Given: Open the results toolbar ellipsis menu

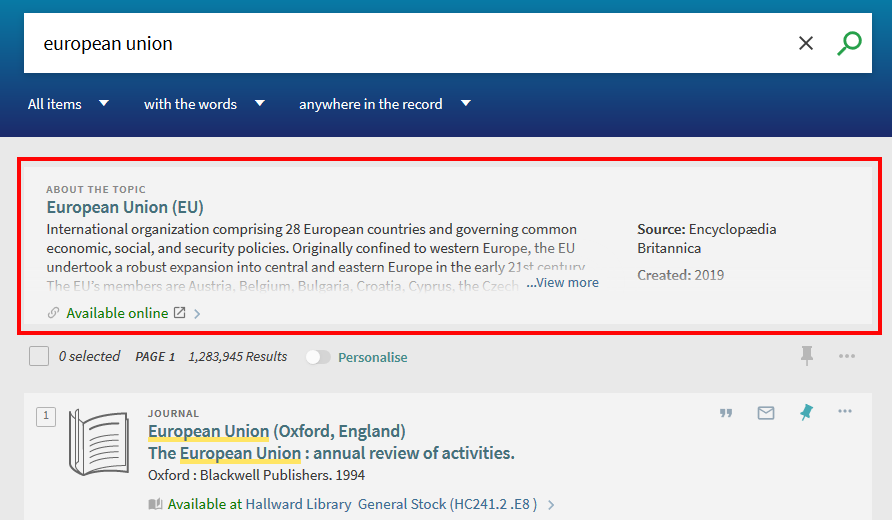Looking at the screenshot, I should [x=847, y=356].
